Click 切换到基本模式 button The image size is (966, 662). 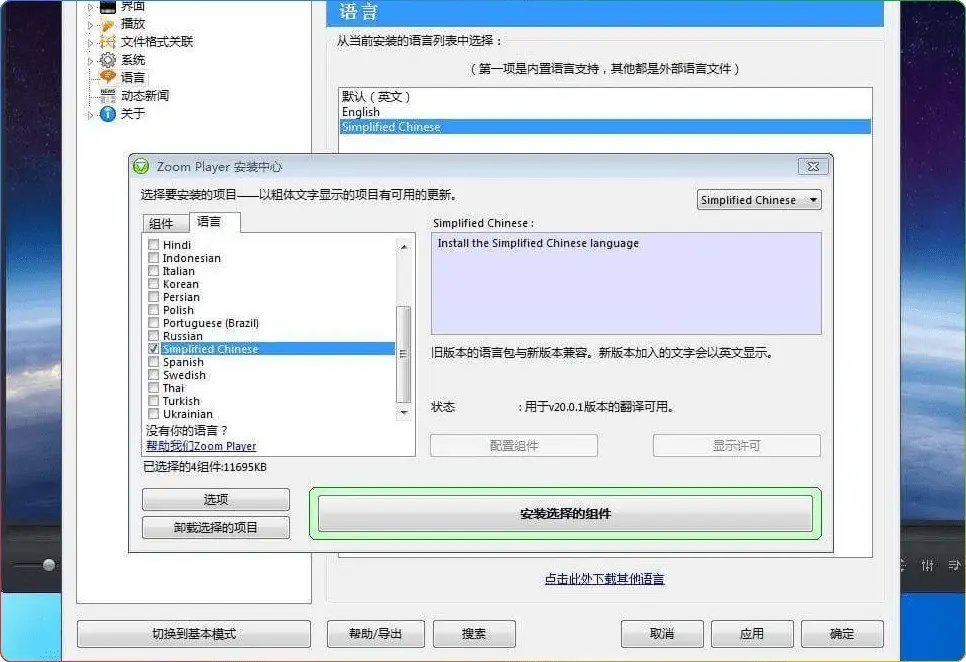pyautogui.click(x=193, y=634)
